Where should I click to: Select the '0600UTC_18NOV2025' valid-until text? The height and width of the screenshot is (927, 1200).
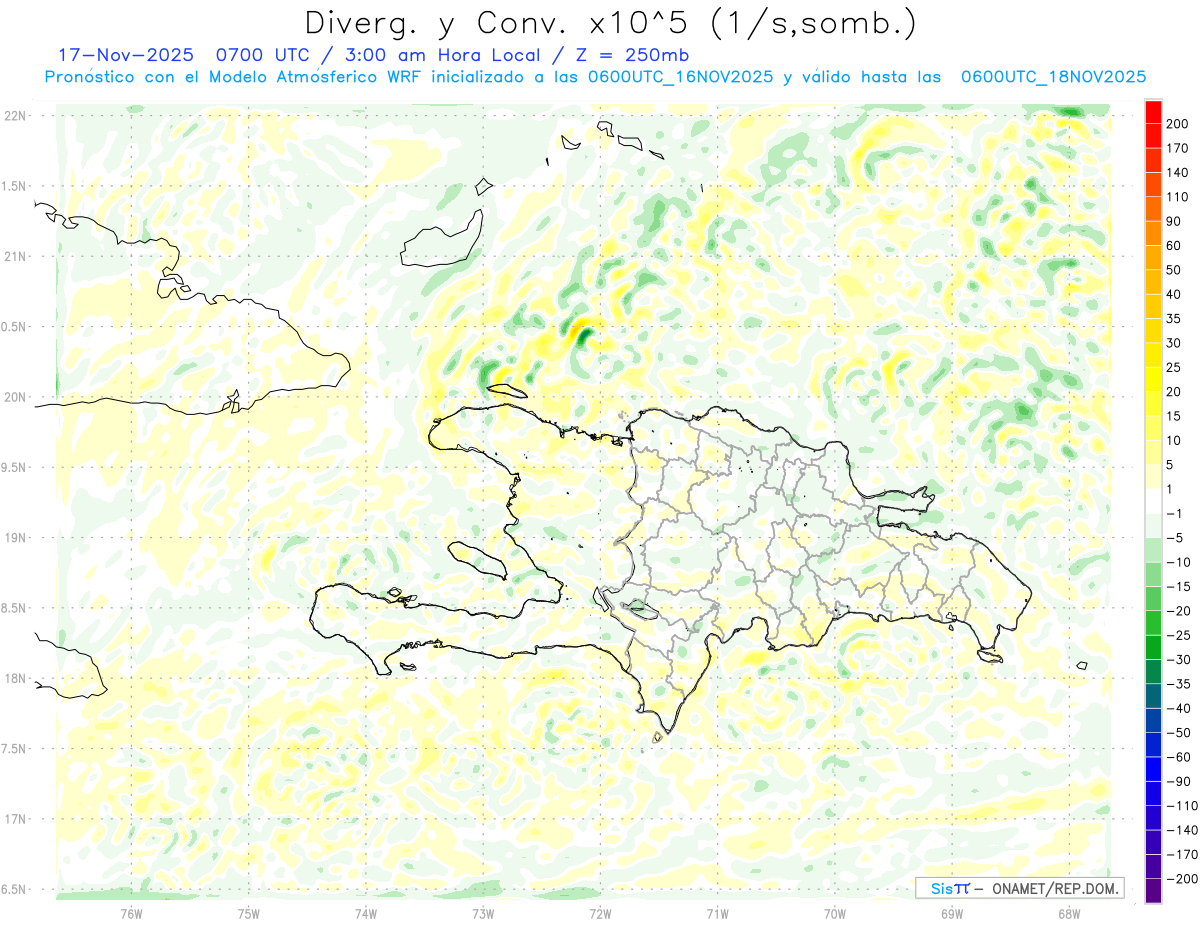pos(1053,77)
